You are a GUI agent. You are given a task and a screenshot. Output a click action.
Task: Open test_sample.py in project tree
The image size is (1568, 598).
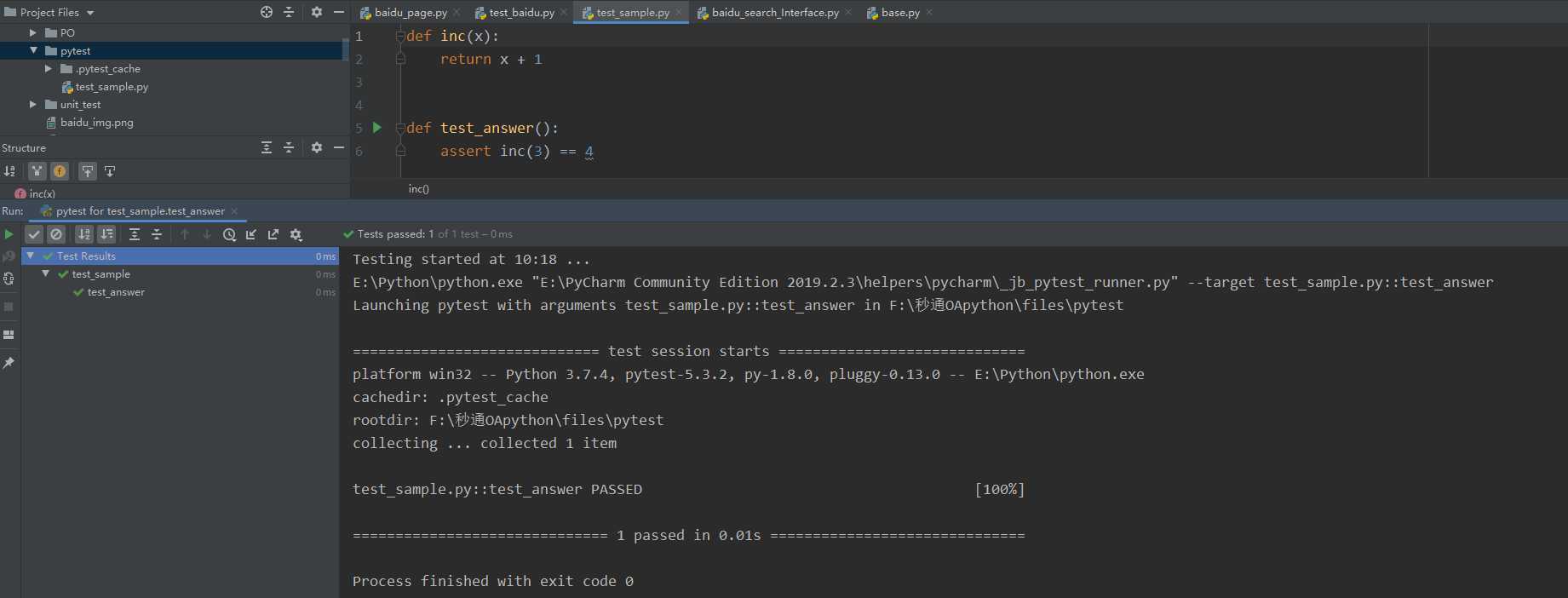tap(111, 87)
